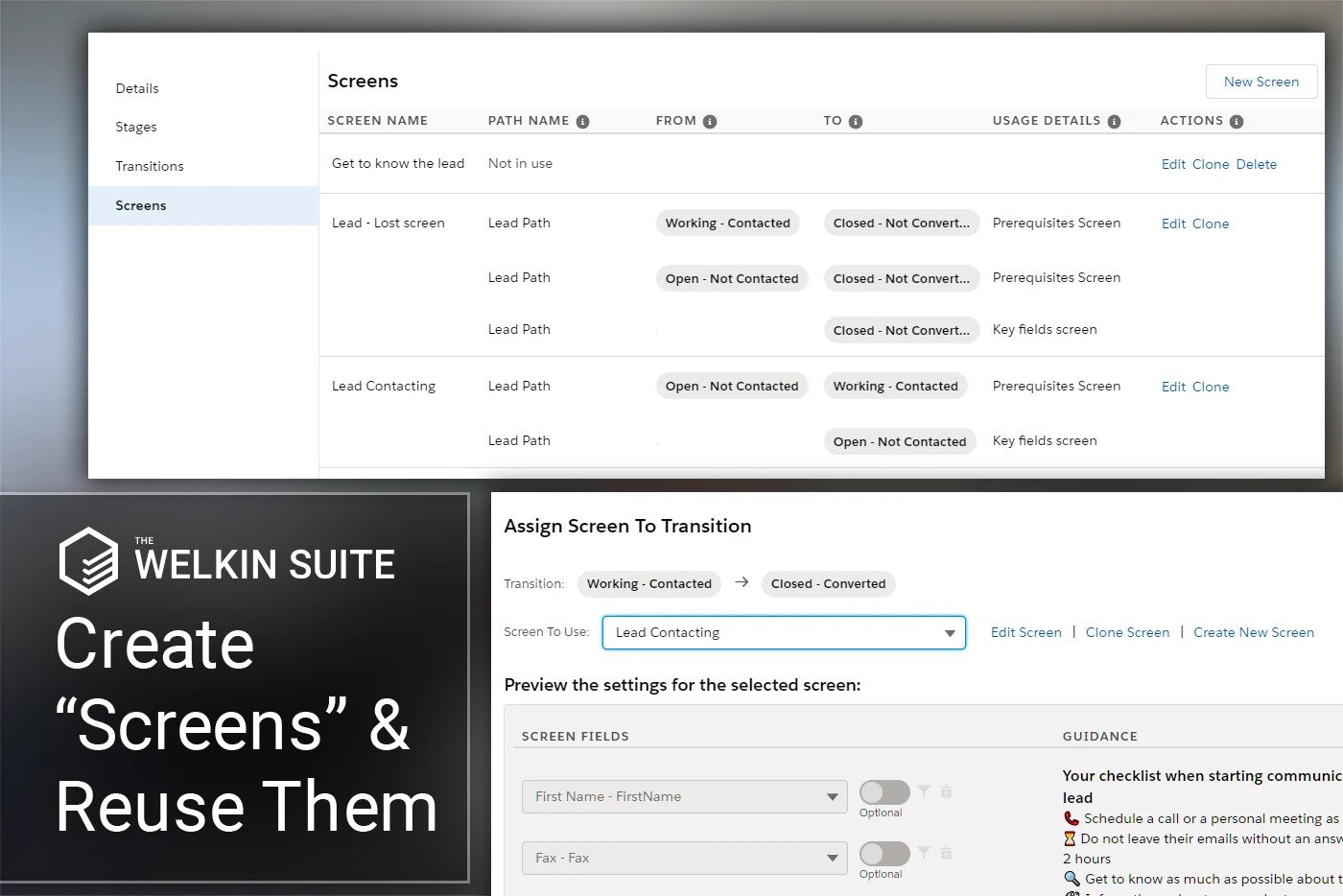The image size is (1343, 896).
Task: Click the Create New Screen link
Action: pos(1253,632)
